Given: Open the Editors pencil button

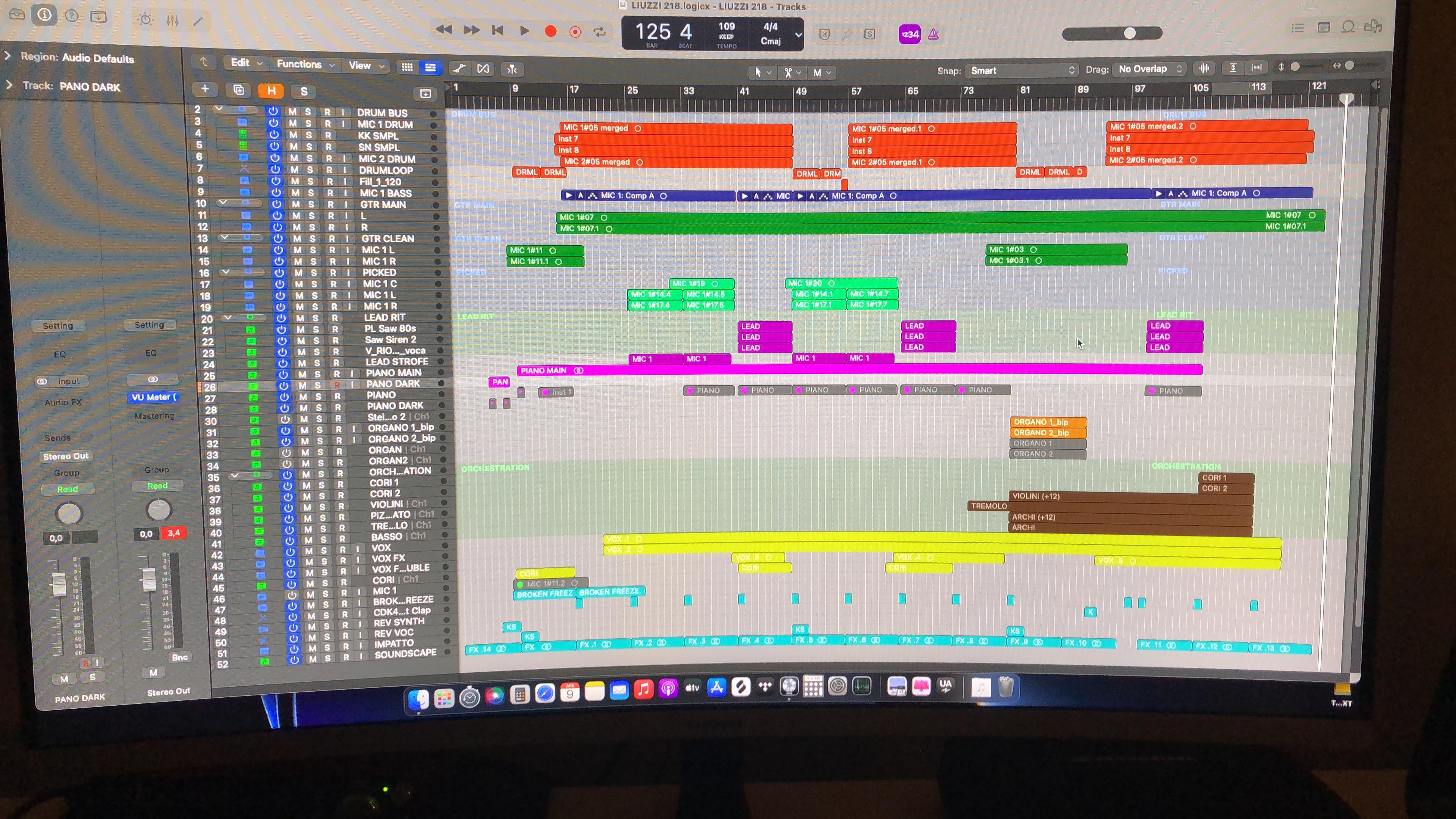Looking at the screenshot, I should 198,22.
